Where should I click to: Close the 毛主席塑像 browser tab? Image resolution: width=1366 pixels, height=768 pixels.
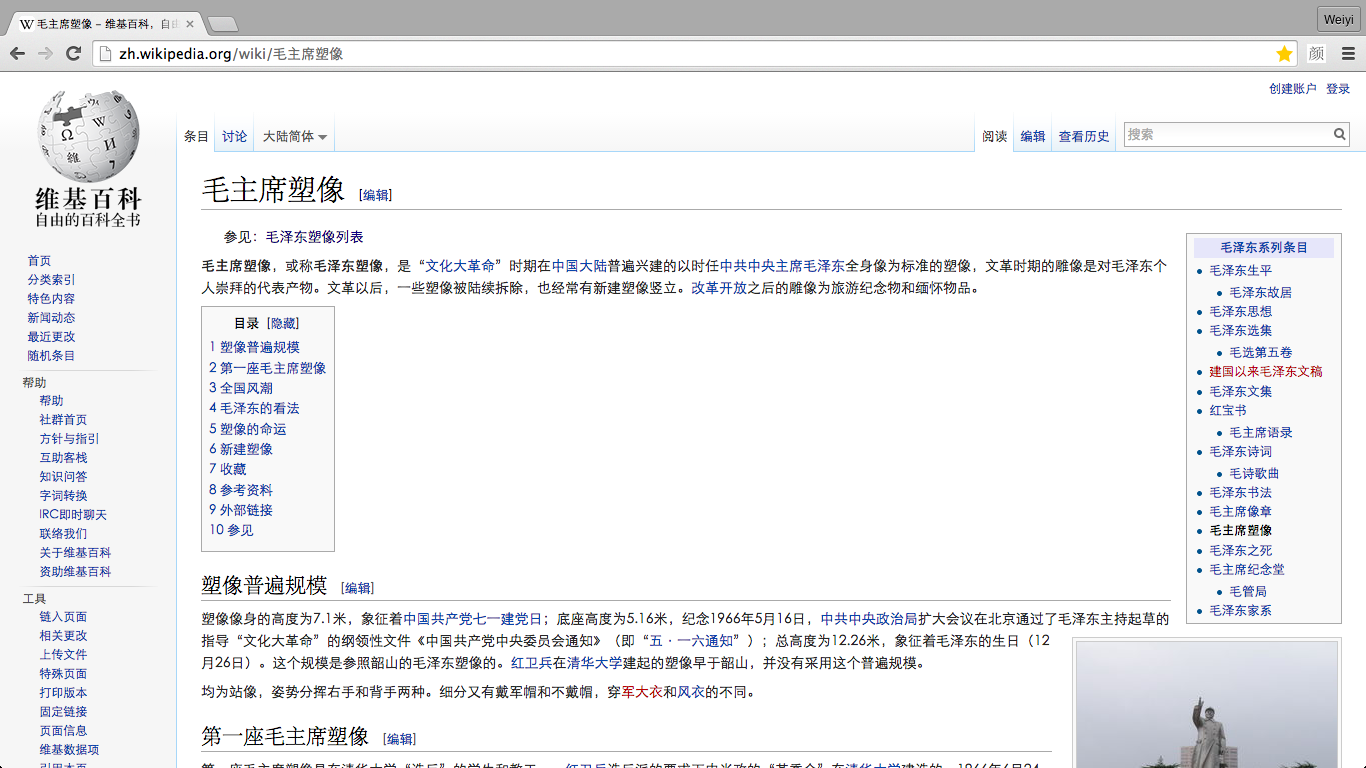[190, 24]
